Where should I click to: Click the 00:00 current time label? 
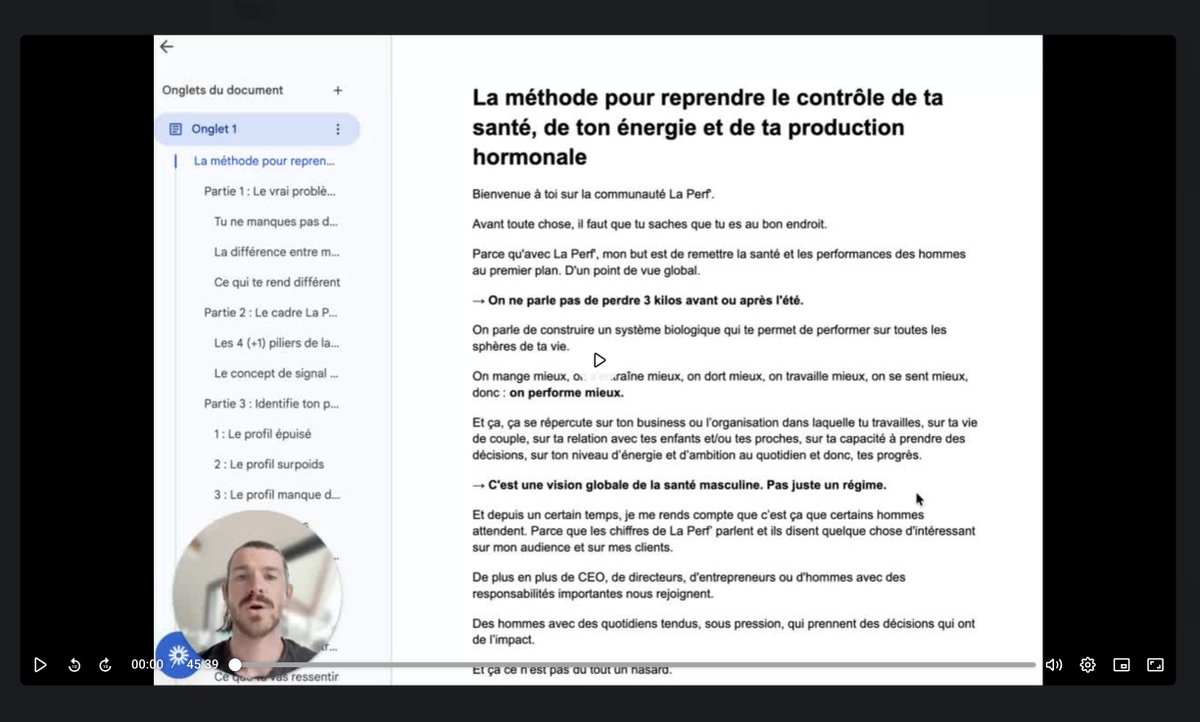point(147,665)
